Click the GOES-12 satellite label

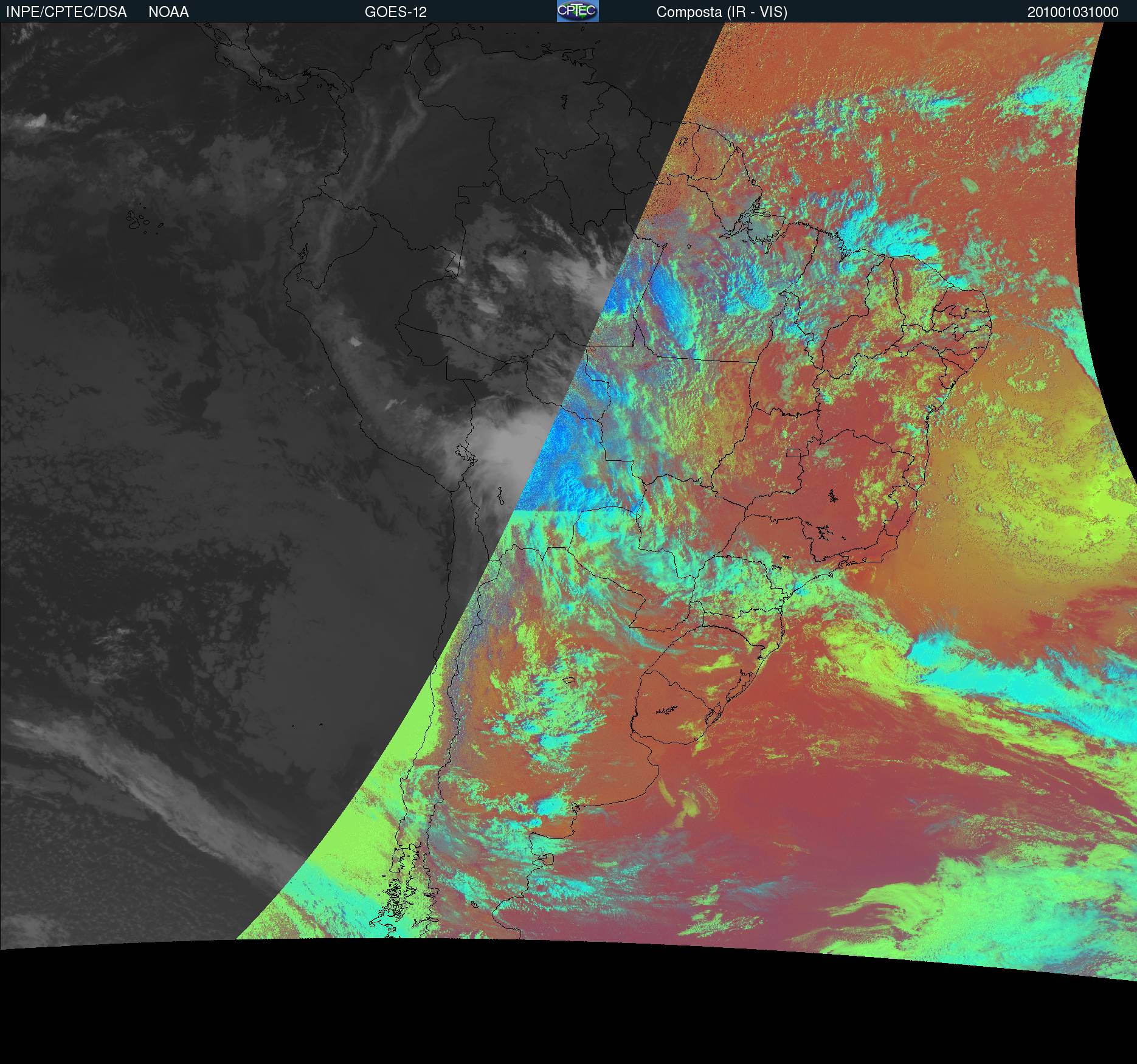tap(396, 12)
